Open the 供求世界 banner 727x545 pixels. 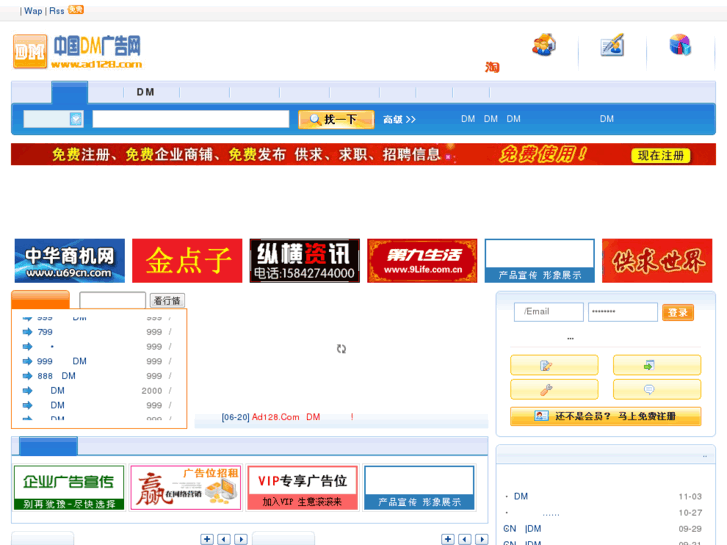pos(657,261)
